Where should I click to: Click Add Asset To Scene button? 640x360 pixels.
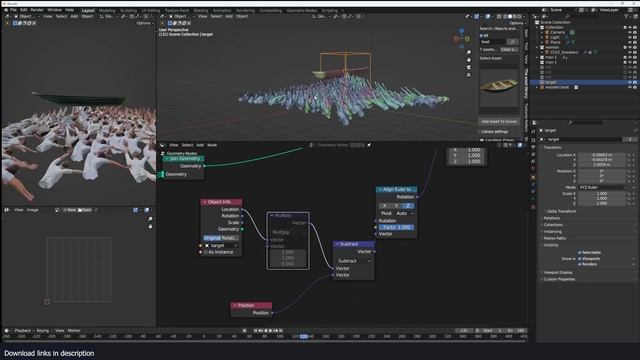click(499, 122)
